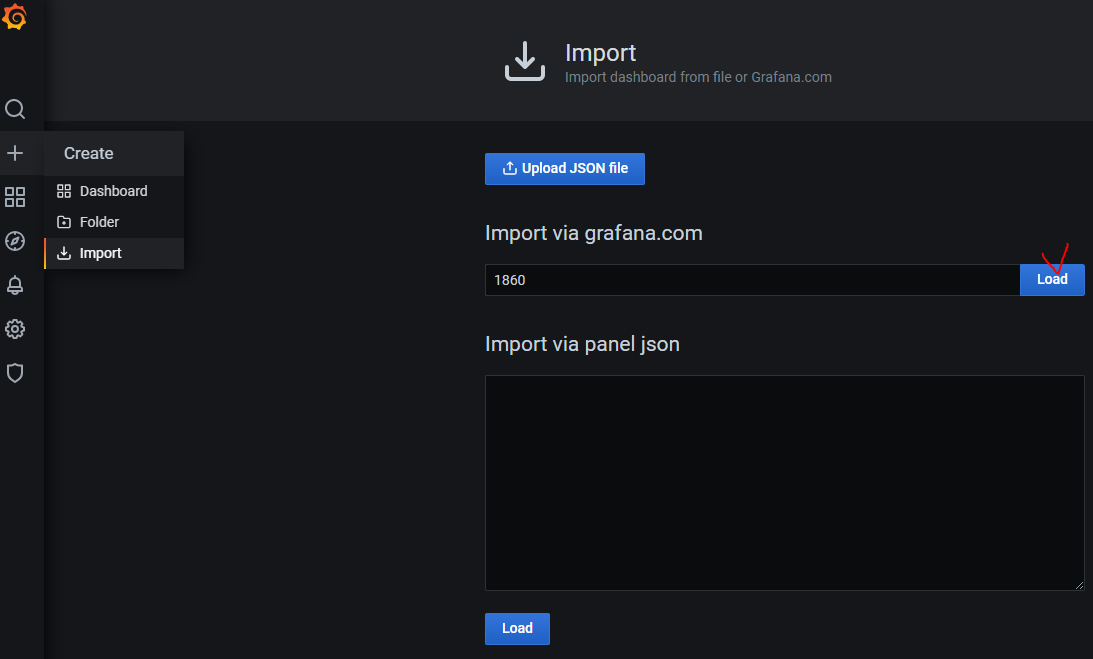Open Server Admin shield icon in the sidebar
Viewport: 1093px width, 659px height.
(x=15, y=373)
